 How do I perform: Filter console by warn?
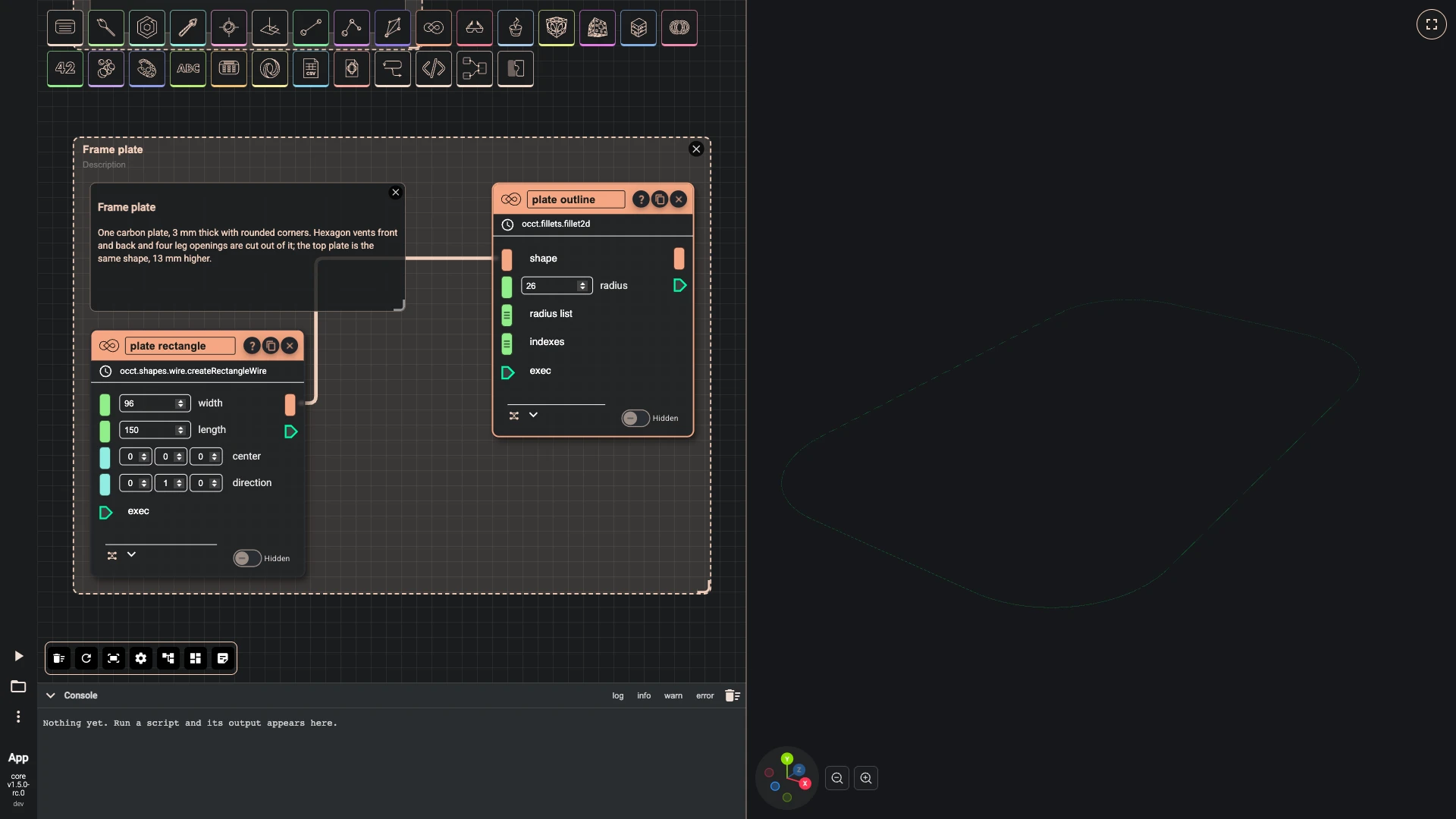673,695
